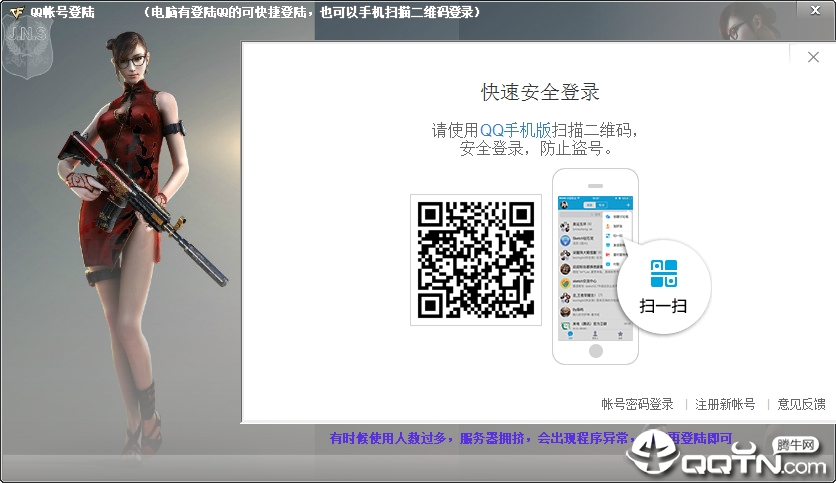Open the 意见反馈 feedback link

[801, 404]
